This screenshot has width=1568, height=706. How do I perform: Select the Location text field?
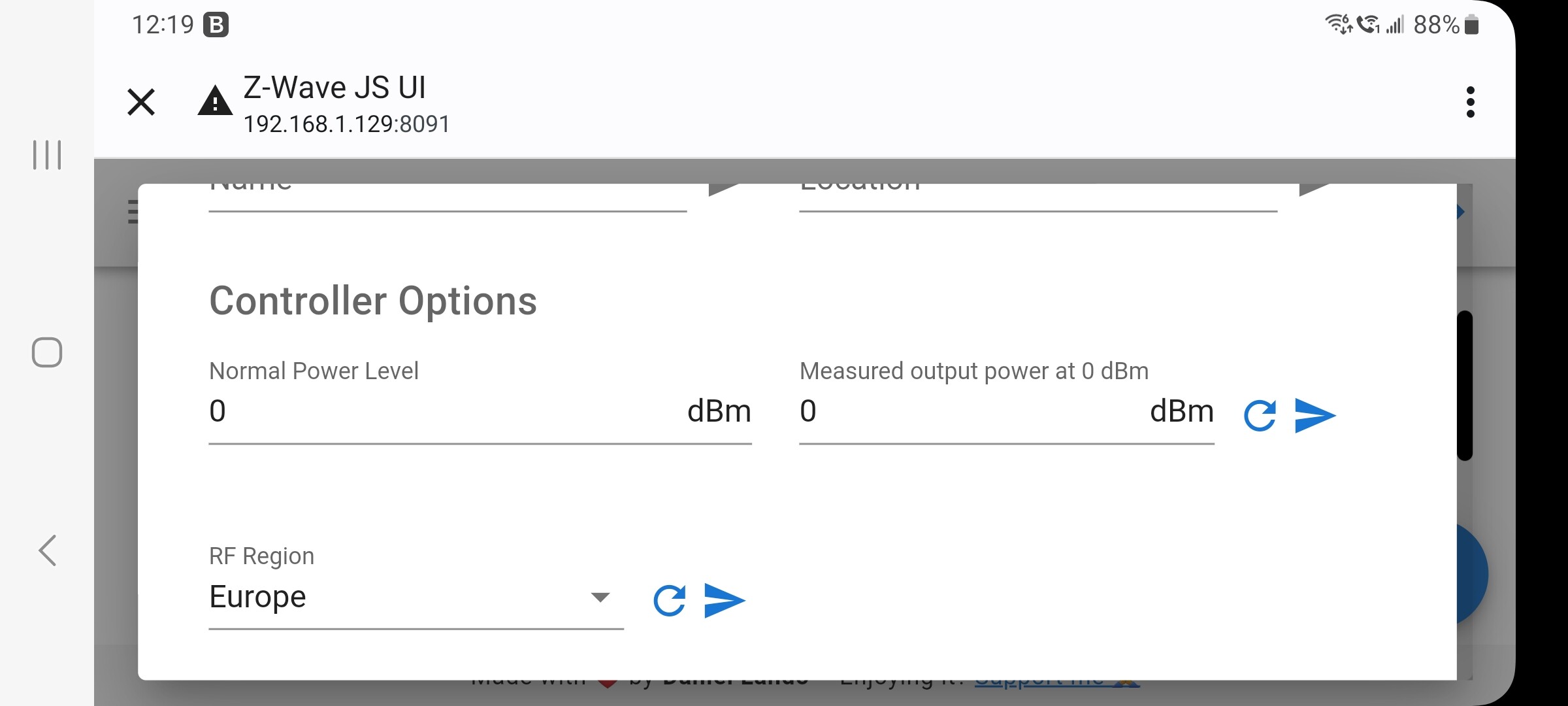[x=1038, y=197]
